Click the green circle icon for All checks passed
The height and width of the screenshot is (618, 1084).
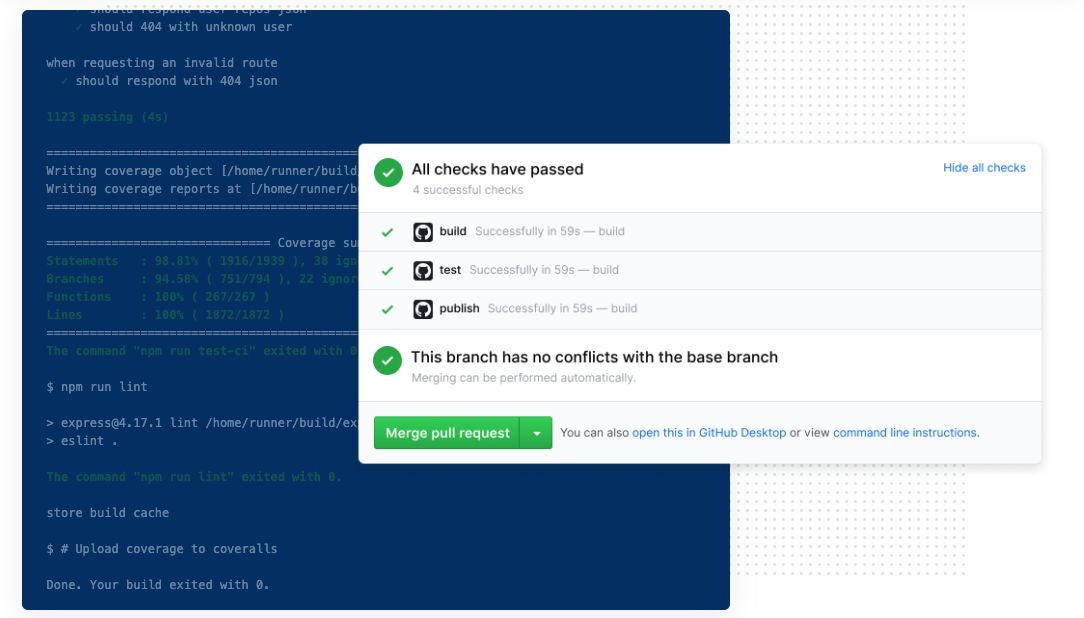[x=389, y=173]
